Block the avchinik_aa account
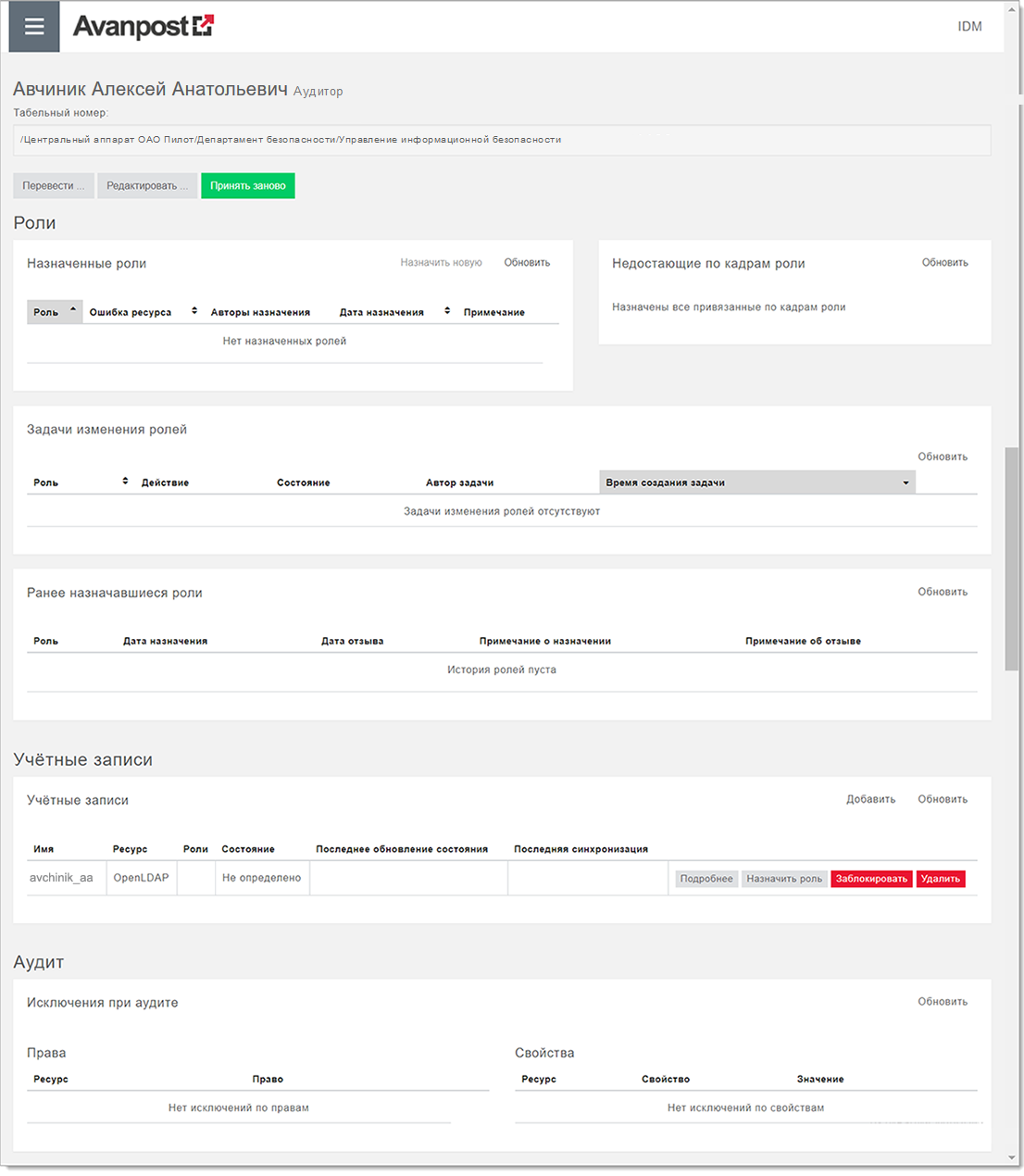 (871, 879)
